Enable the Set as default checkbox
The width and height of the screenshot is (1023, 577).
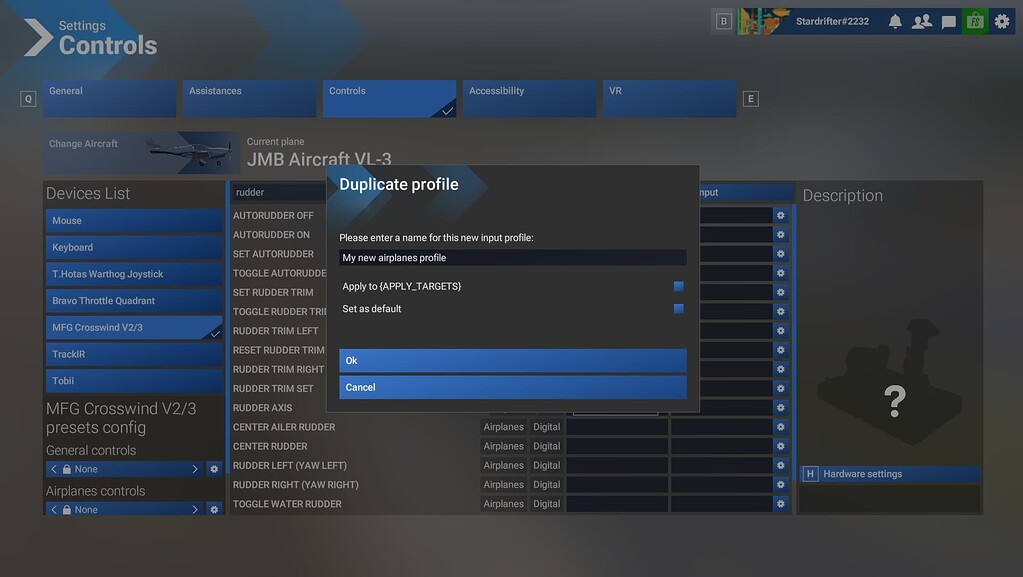point(677,311)
